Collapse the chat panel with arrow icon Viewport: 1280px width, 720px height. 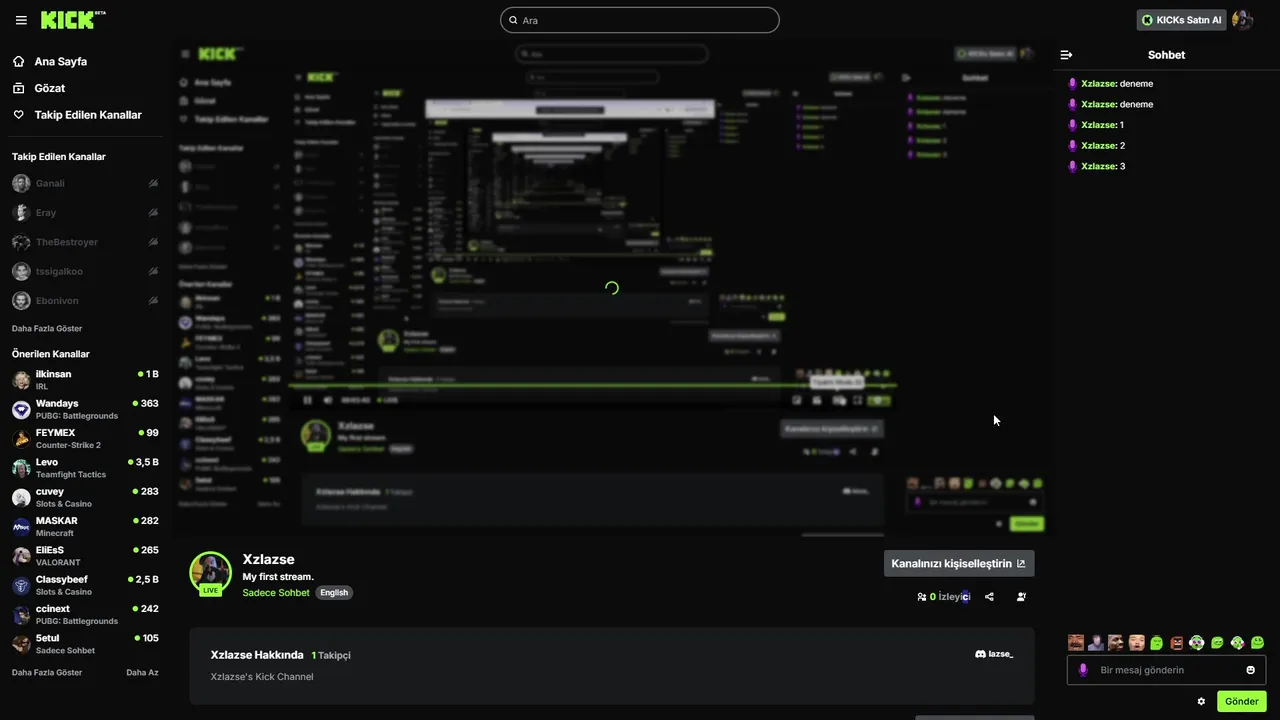pyautogui.click(x=1066, y=55)
